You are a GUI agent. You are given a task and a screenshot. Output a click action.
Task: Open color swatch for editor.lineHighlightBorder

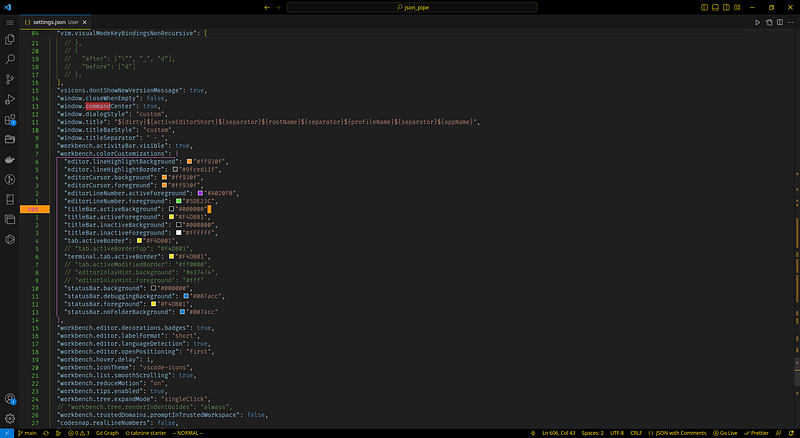pyautogui.click(x=175, y=169)
